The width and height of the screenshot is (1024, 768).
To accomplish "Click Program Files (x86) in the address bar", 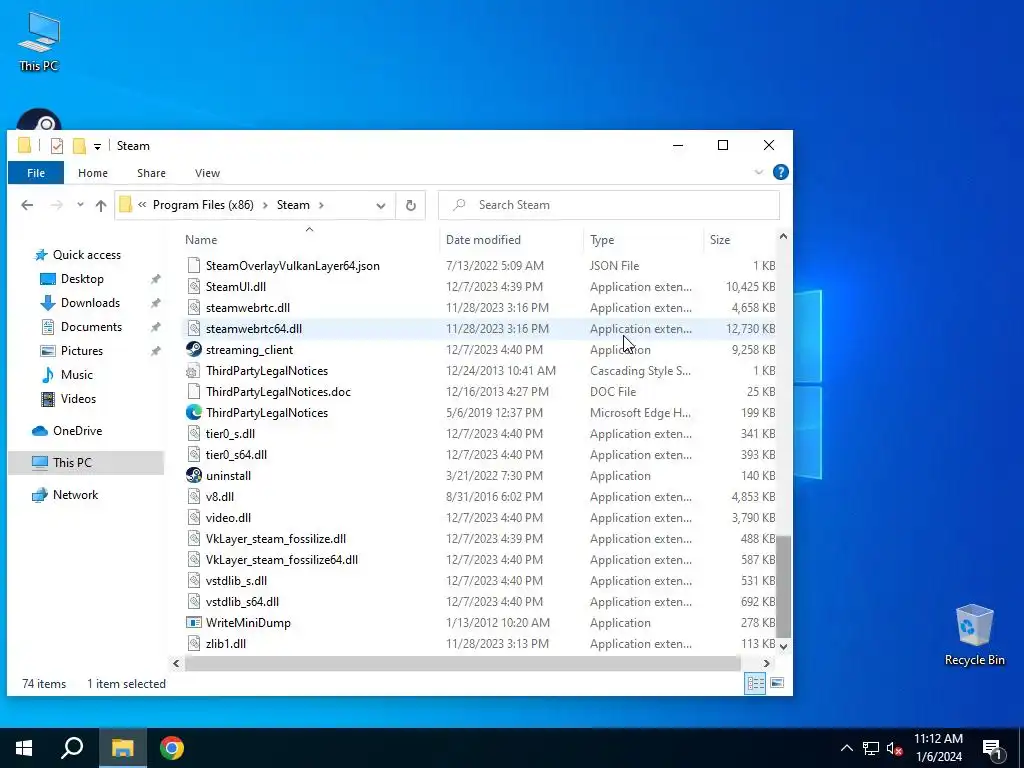I will click(x=203, y=205).
